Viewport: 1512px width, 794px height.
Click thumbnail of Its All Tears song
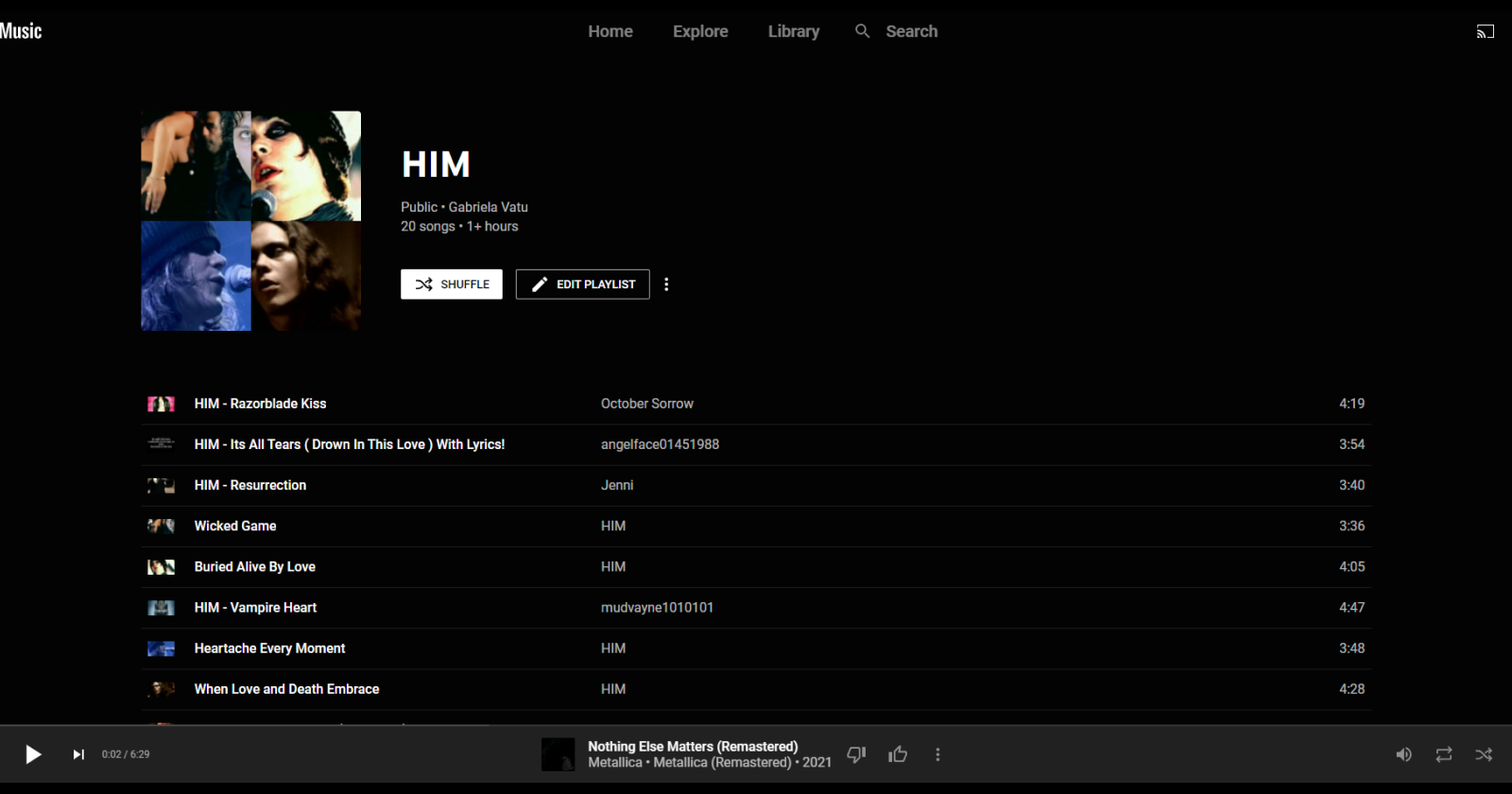click(x=161, y=444)
